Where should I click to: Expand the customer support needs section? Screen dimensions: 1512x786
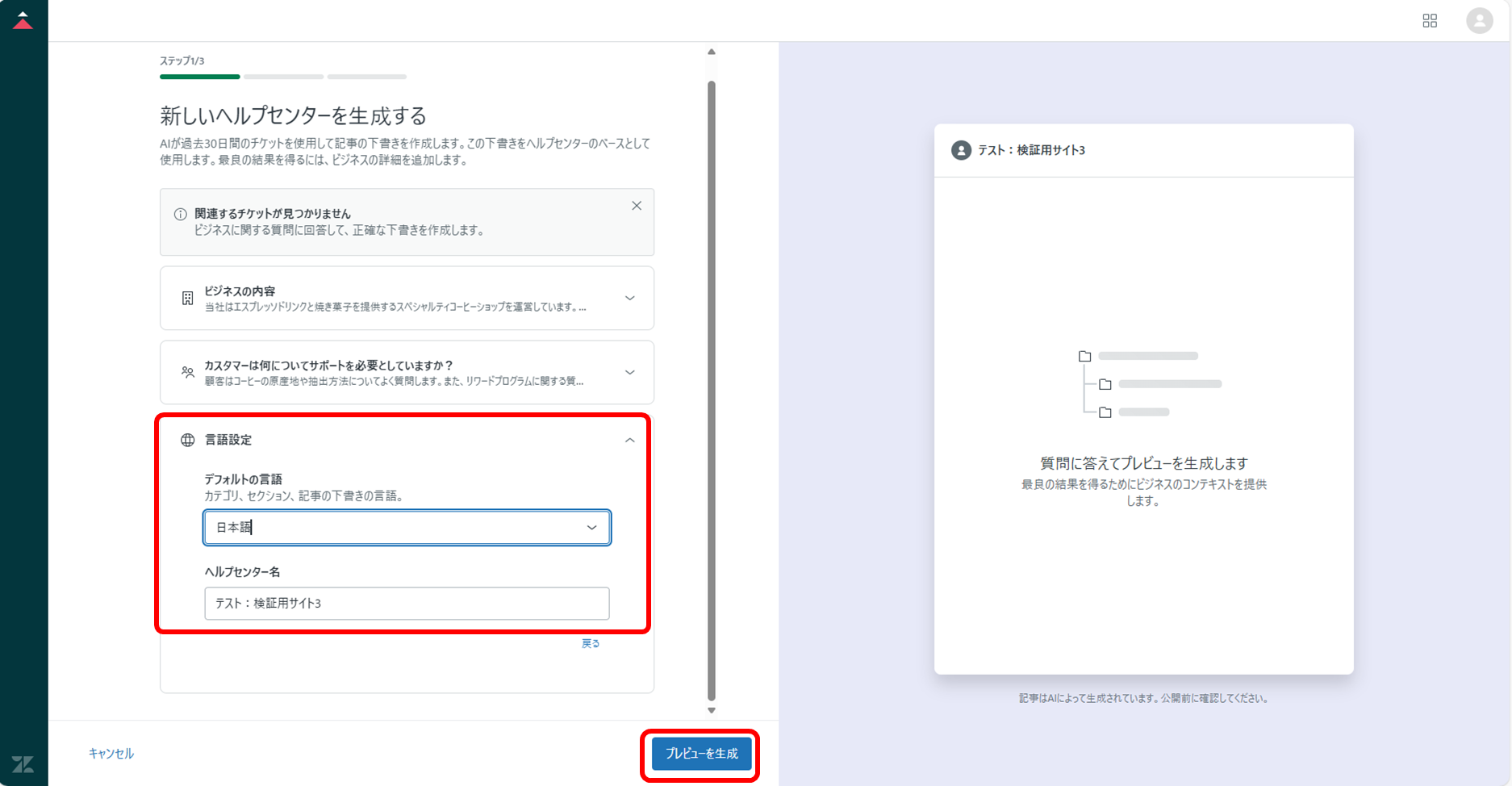click(x=629, y=372)
